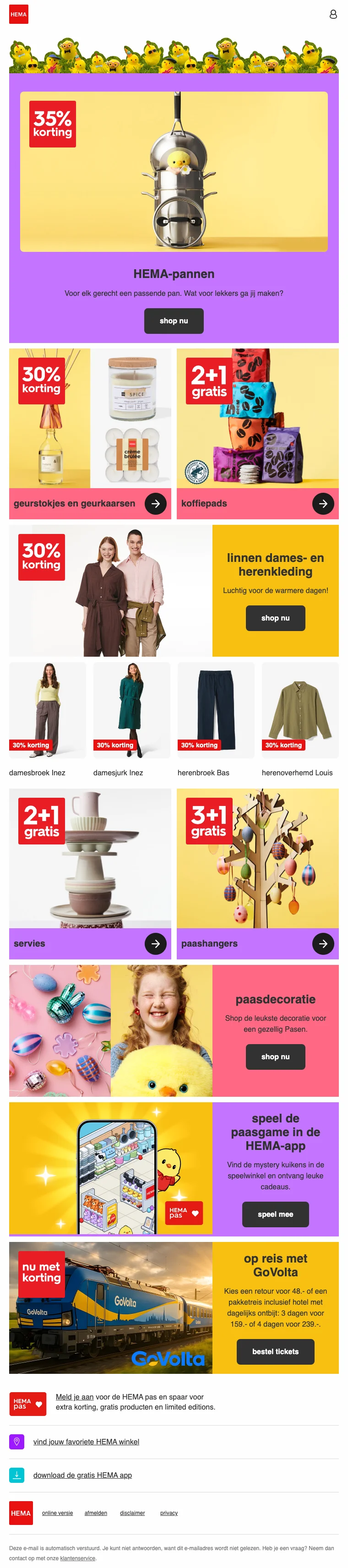Open vind jouw favoriete HEMA winkel link

tap(87, 1442)
